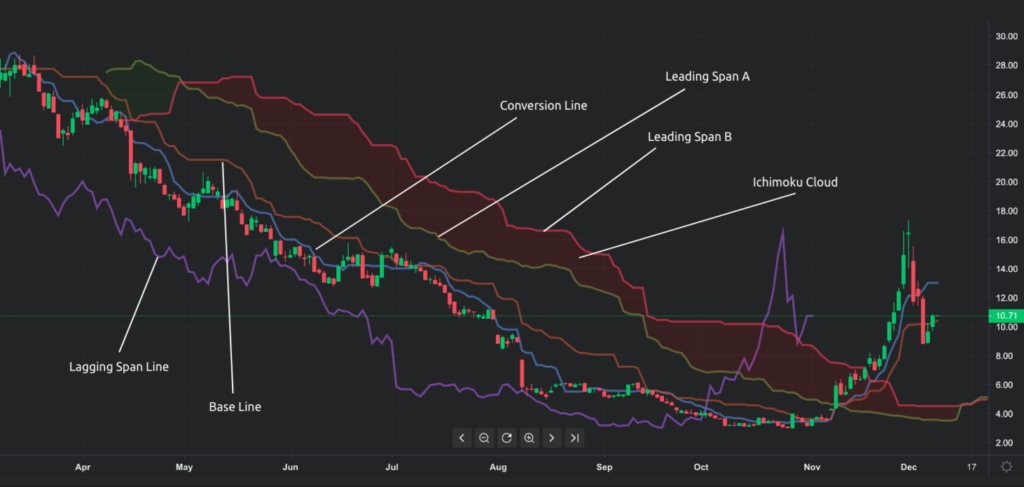
Task: Click the 16.00 price axis label
Action: 1006,240
